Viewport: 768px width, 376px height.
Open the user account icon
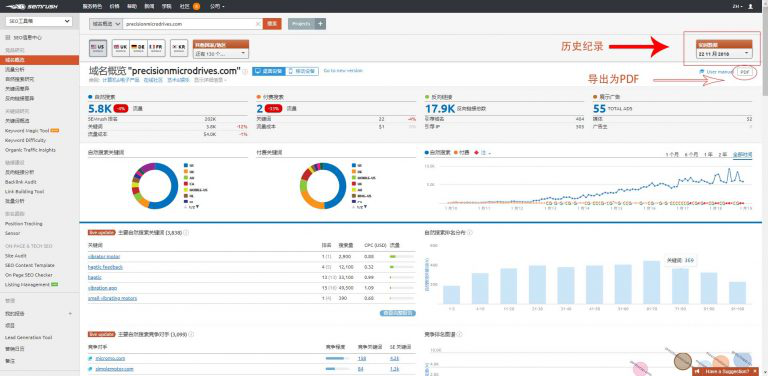pyautogui.click(x=751, y=6)
